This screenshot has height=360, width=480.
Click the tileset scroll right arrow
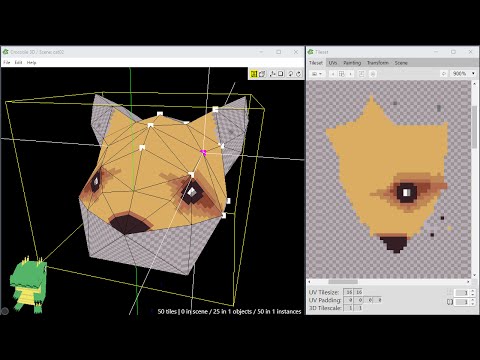click(x=468, y=282)
